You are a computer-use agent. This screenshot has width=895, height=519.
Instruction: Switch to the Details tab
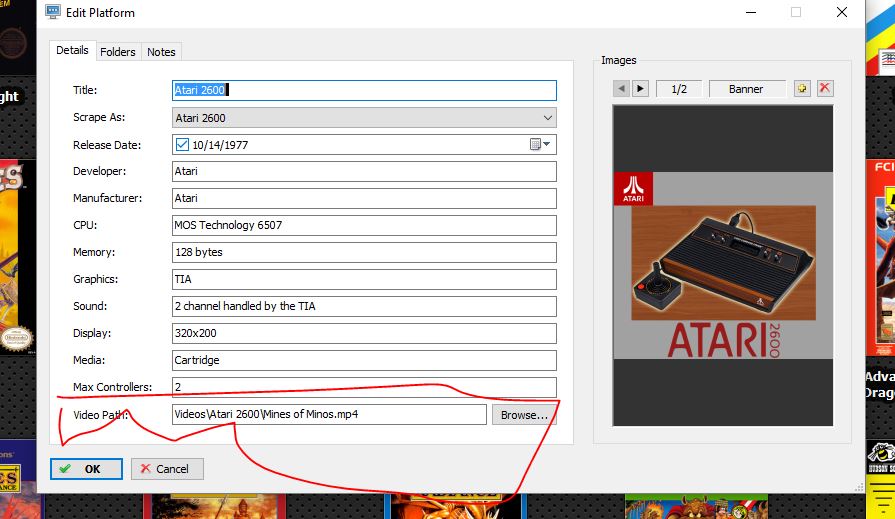coord(72,50)
